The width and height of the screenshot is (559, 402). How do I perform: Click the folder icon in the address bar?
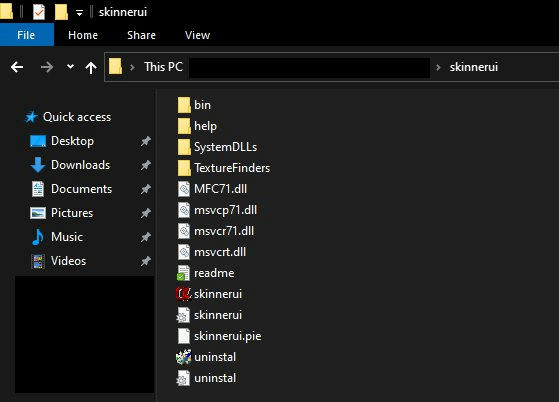coord(115,67)
